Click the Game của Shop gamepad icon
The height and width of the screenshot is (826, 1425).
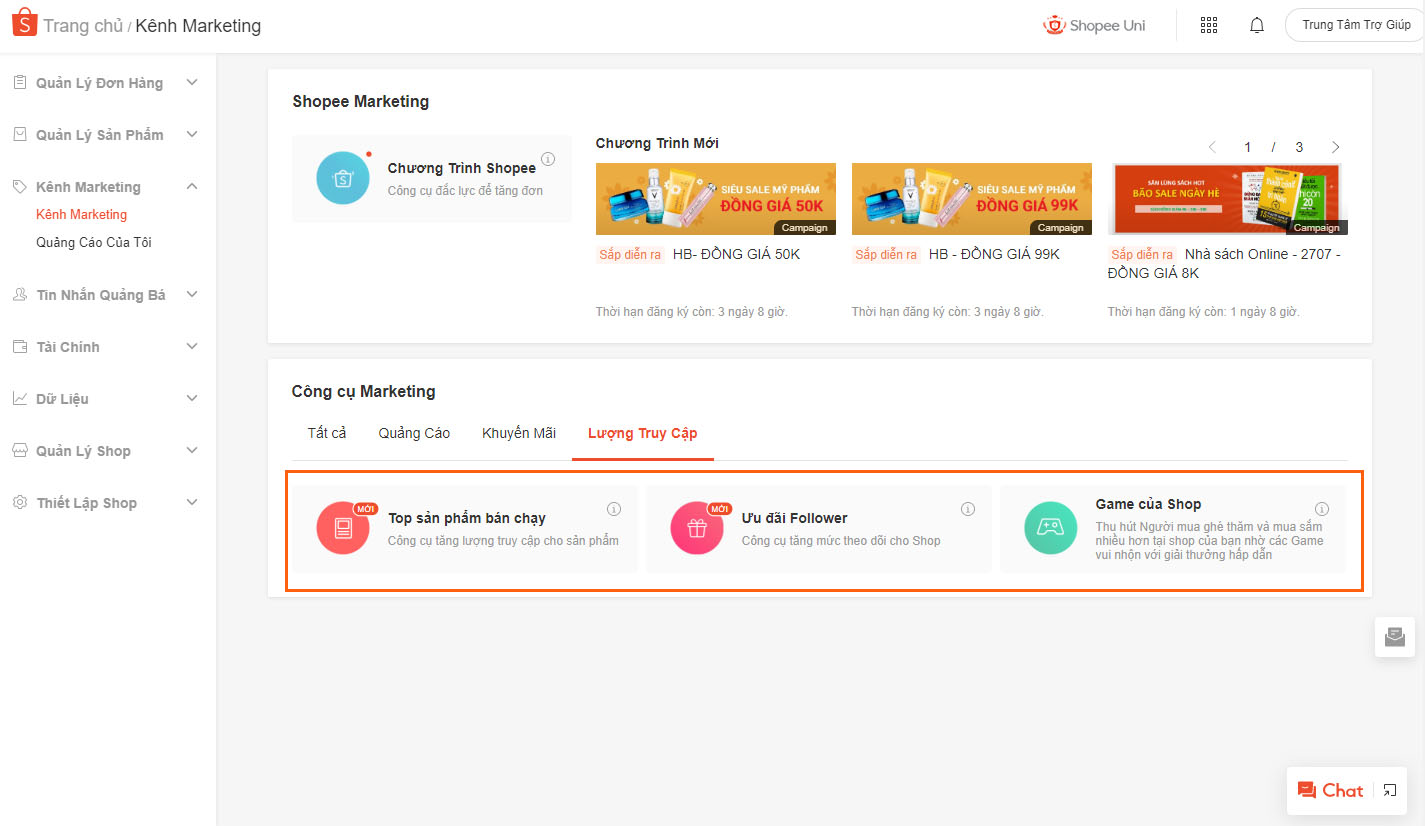click(1051, 528)
